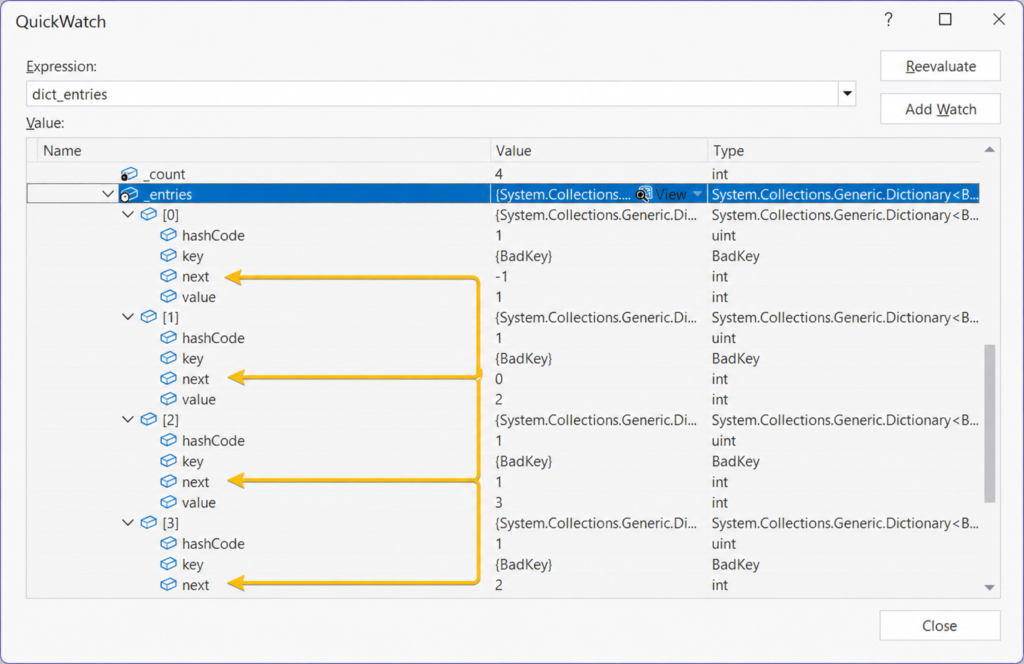The width and height of the screenshot is (1024, 664).
Task: Click the scrollbar down arrow
Action: (989, 588)
